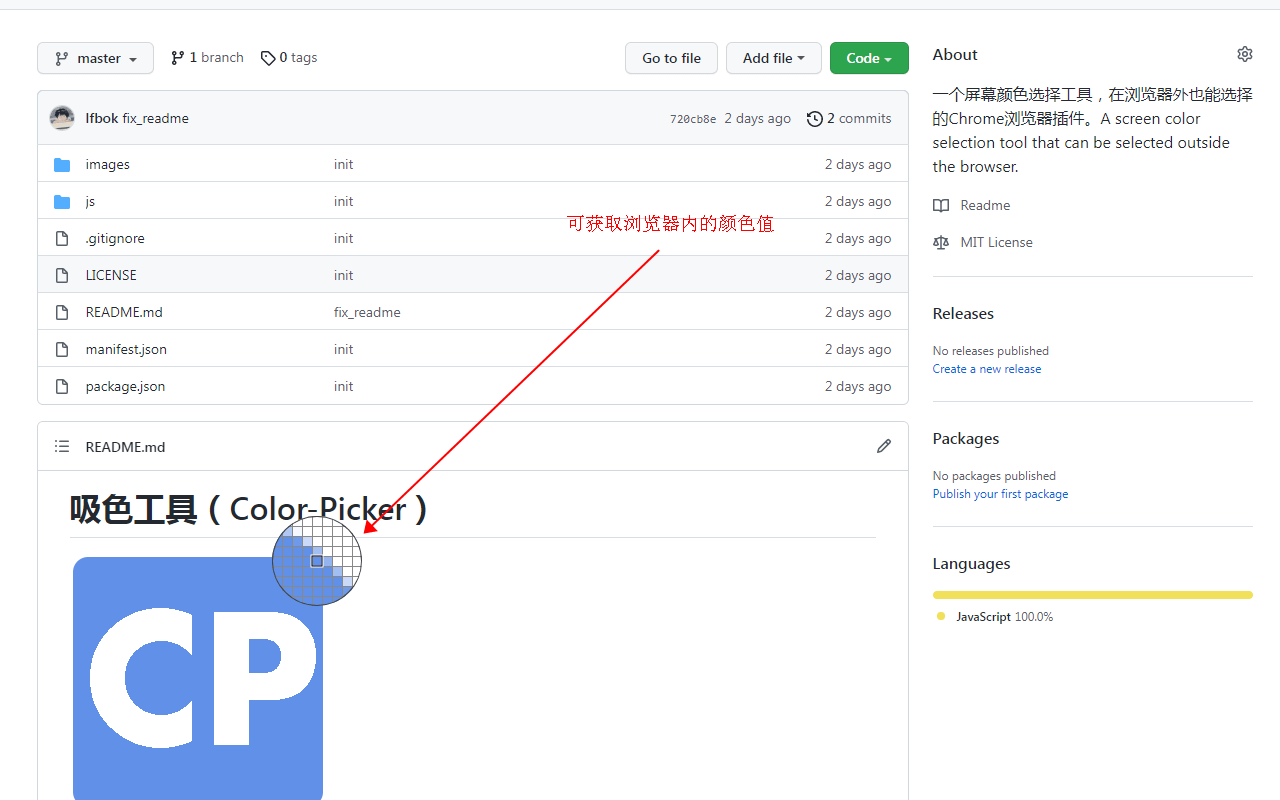Screen dimensions: 1280x800
Task: Click the js folder icon
Action: pos(62,201)
